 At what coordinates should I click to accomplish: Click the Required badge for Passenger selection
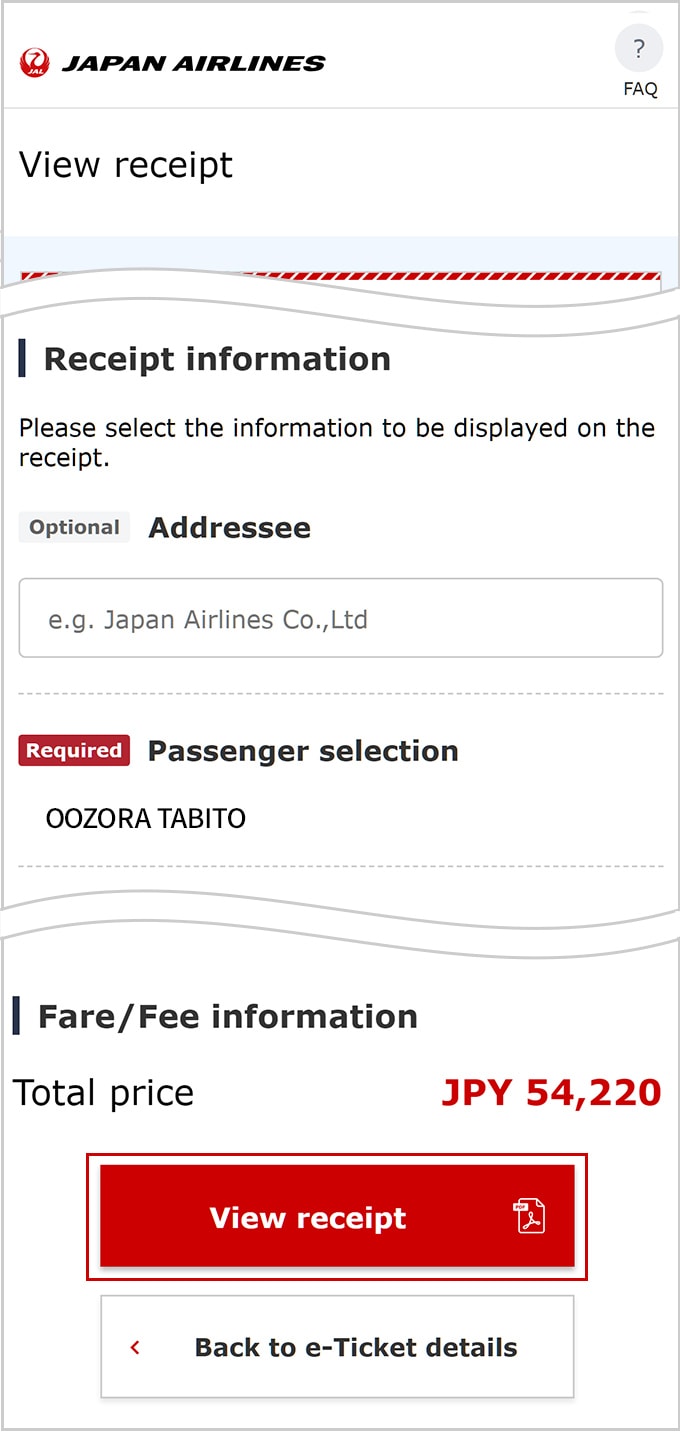(x=73, y=750)
